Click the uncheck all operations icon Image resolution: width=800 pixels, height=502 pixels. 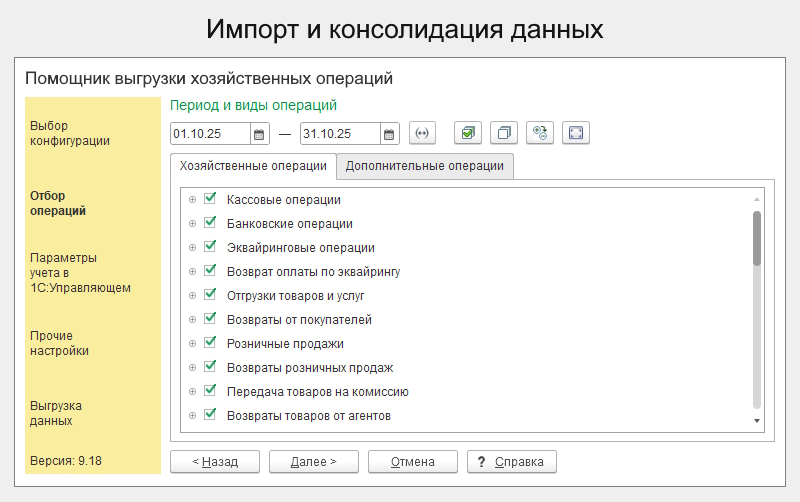504,133
